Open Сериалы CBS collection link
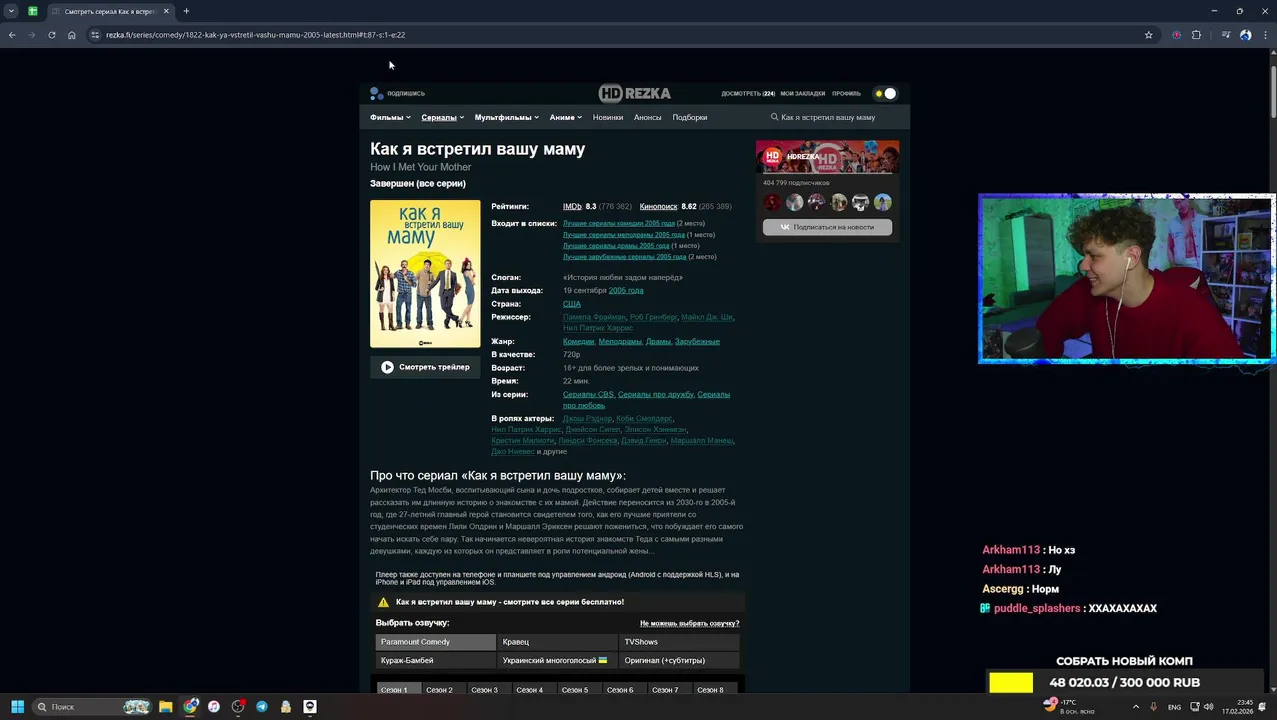 coord(588,394)
